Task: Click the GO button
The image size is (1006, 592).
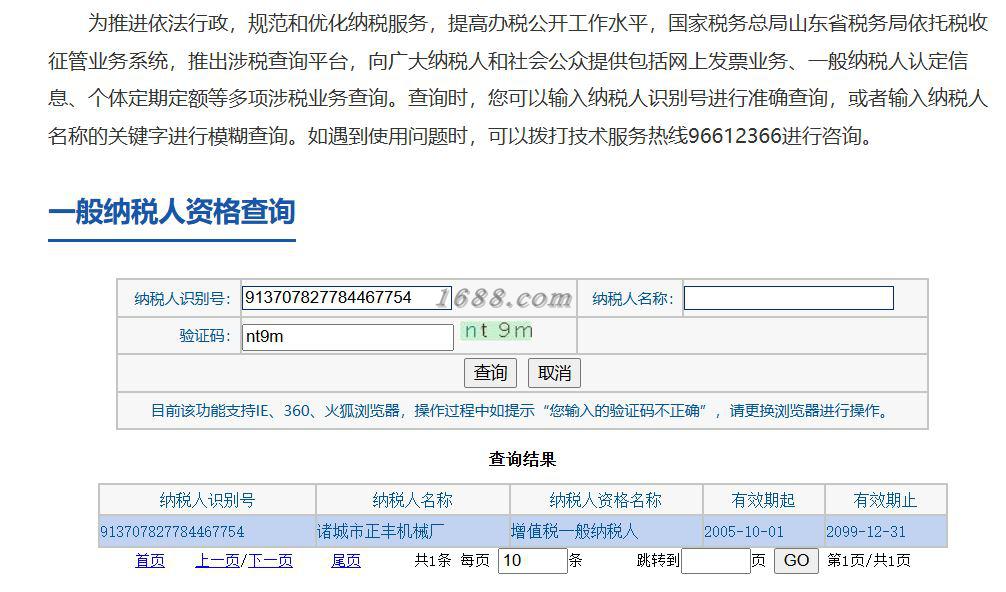Action: tap(796, 561)
